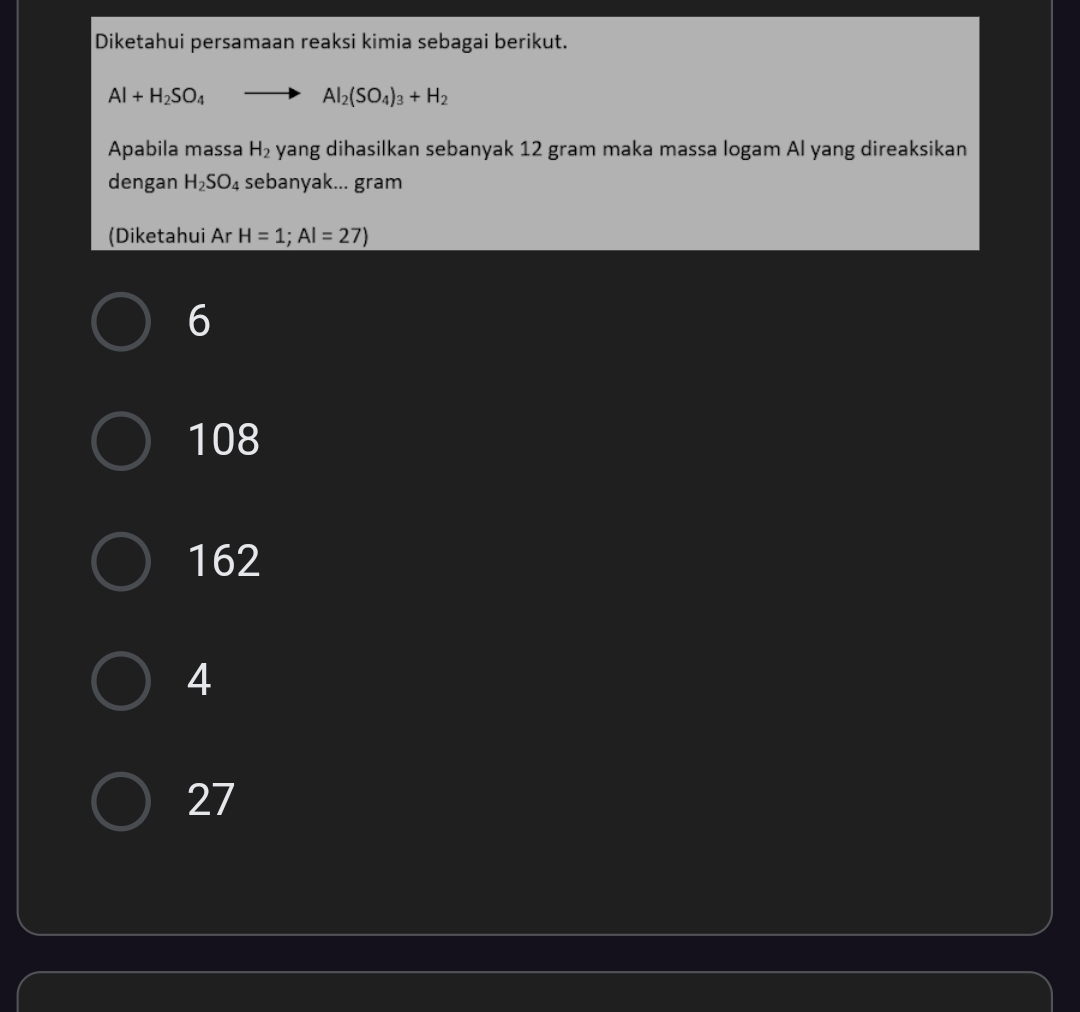
Task: Open the gray question image
Action: 535,134
